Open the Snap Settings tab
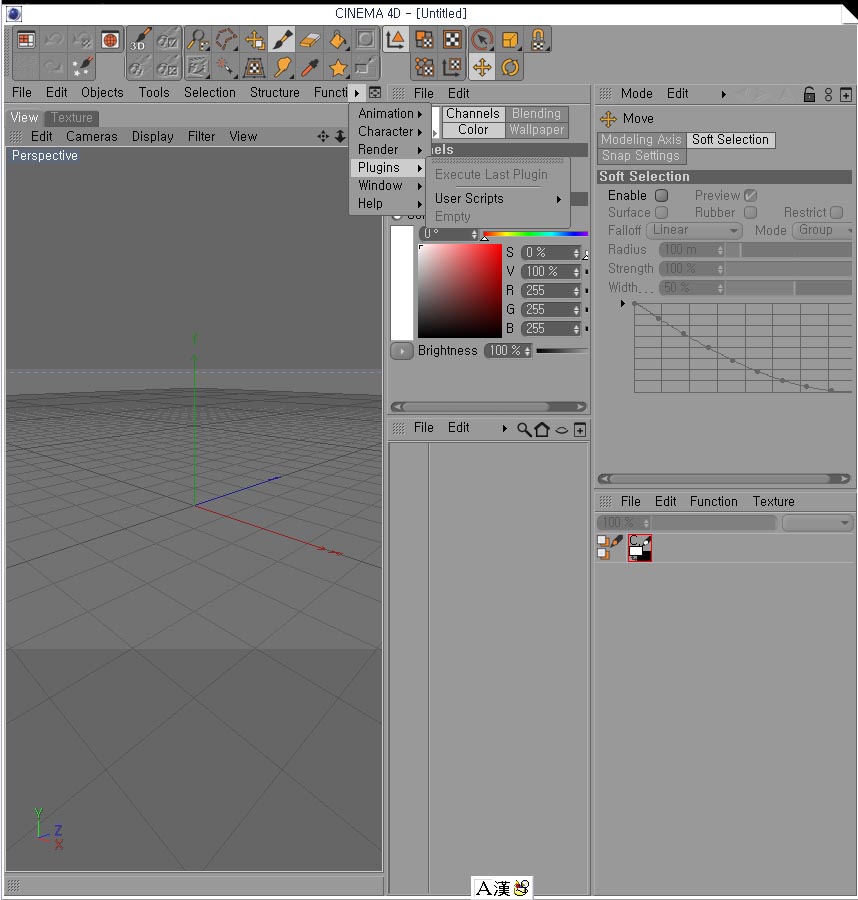 (x=641, y=156)
